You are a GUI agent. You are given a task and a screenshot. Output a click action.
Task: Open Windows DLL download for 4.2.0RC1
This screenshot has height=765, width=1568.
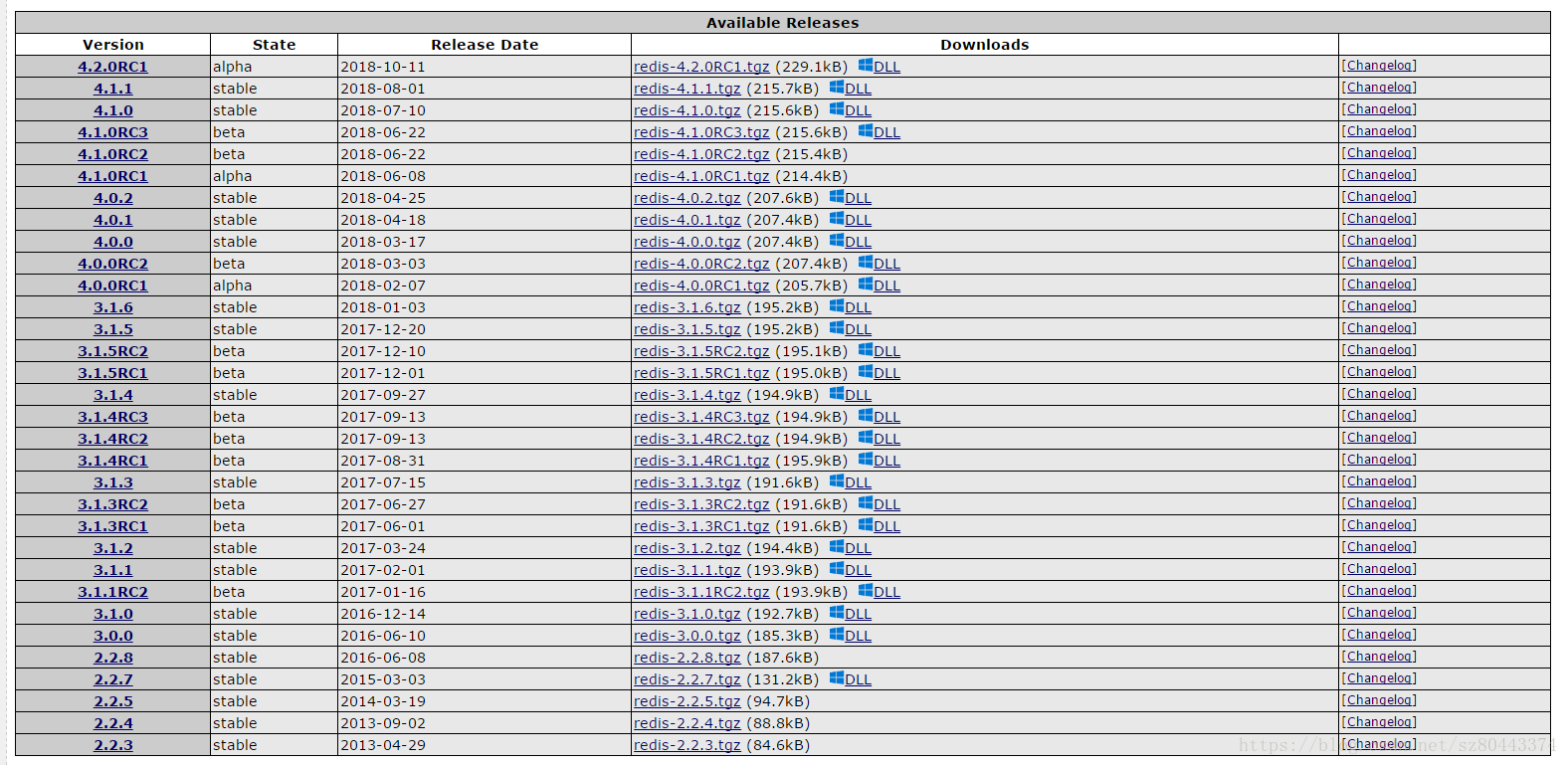tap(880, 67)
